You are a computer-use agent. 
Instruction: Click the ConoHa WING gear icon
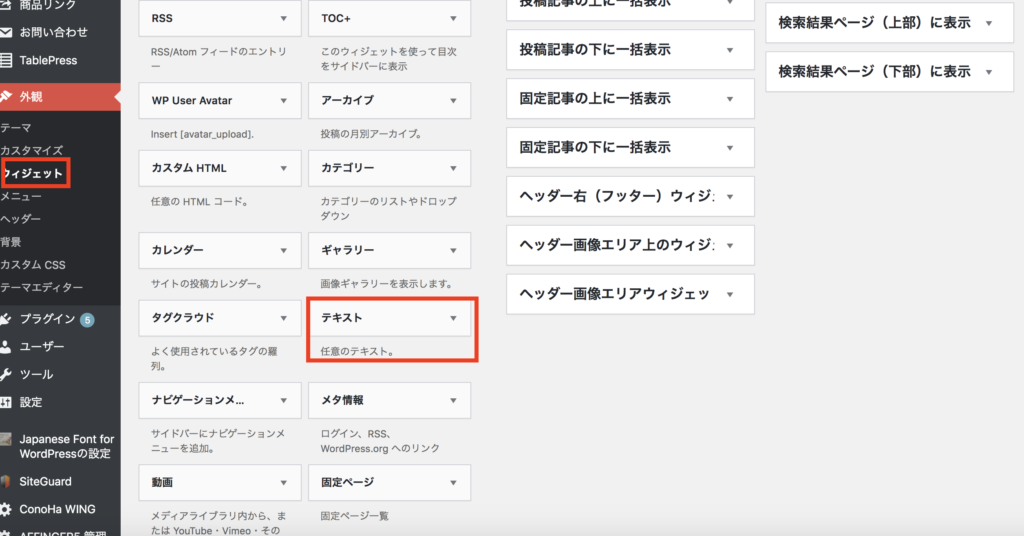coord(6,509)
